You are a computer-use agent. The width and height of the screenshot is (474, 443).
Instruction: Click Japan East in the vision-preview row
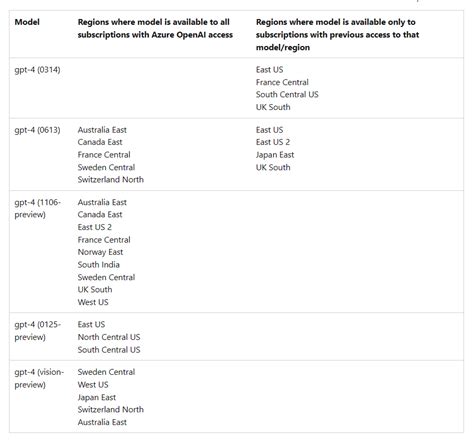click(97, 398)
